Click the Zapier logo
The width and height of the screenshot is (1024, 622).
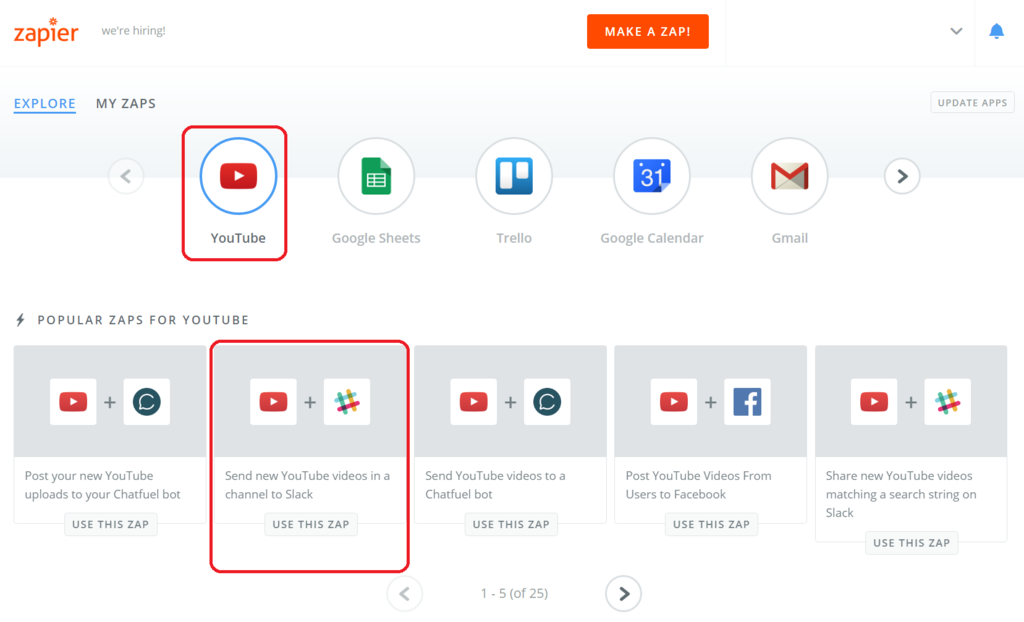point(46,31)
